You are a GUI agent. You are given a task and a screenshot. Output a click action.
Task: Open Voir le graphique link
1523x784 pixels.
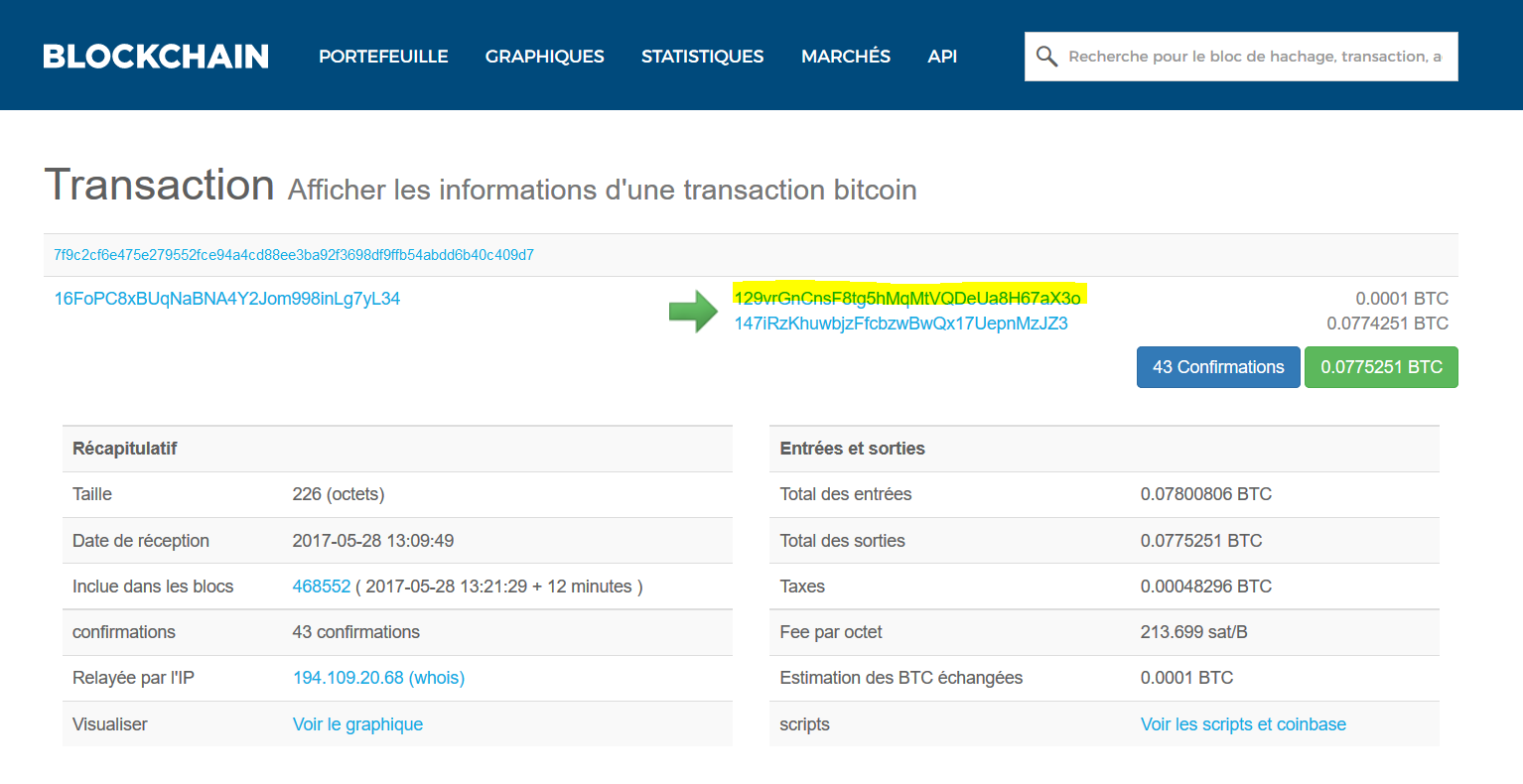coord(357,724)
